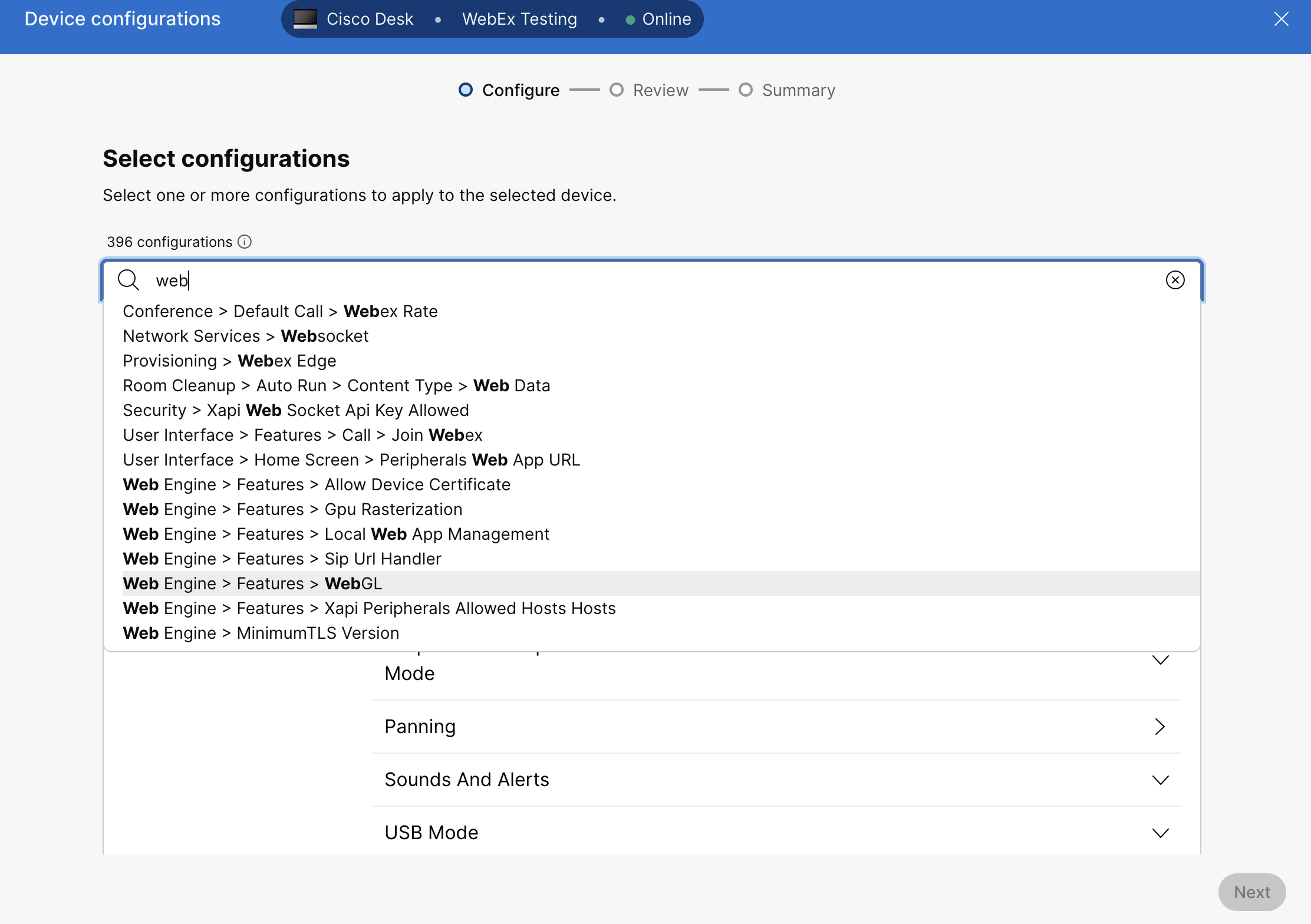Go to the Summary step

click(787, 90)
